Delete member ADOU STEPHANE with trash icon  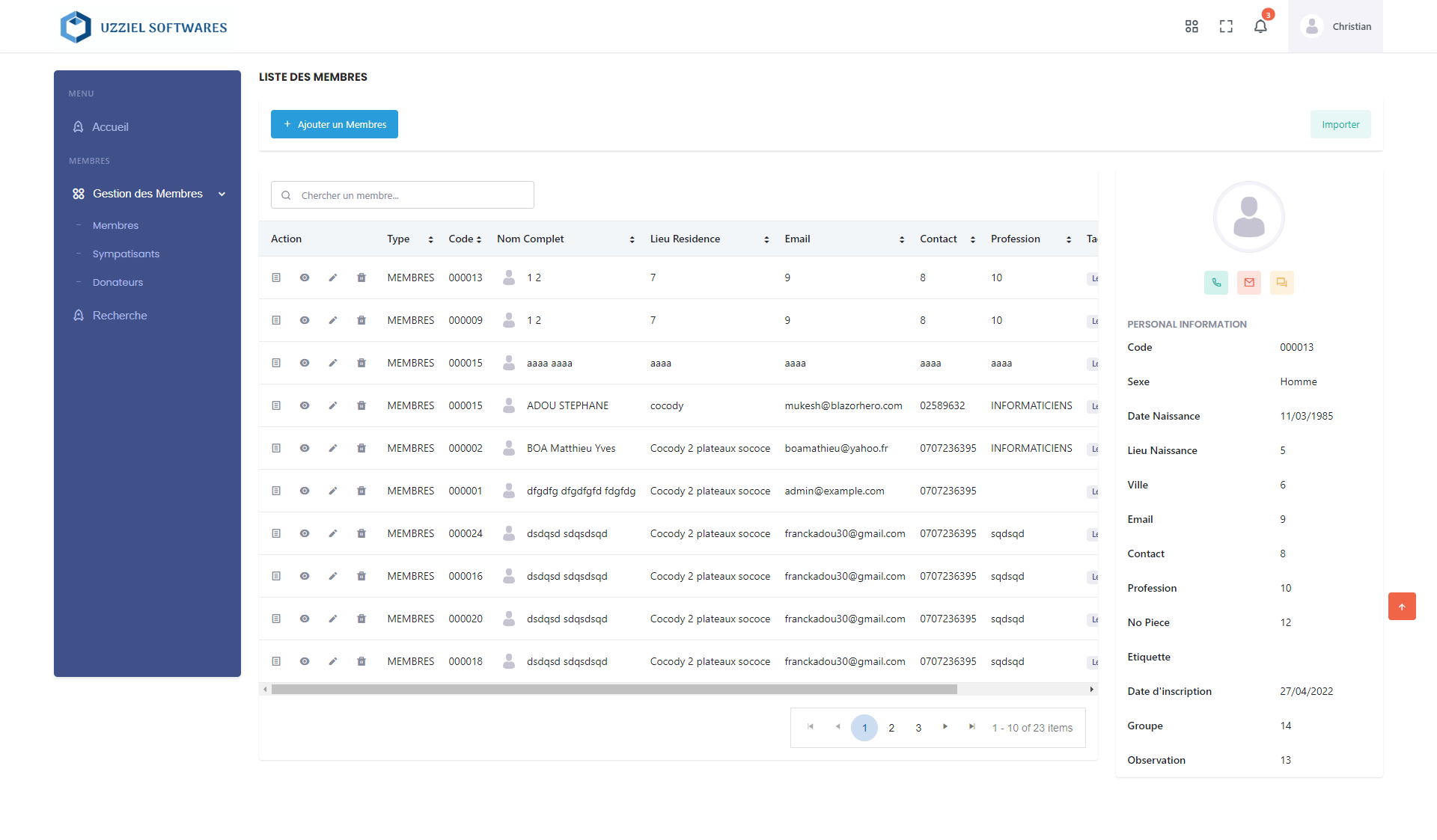point(361,405)
